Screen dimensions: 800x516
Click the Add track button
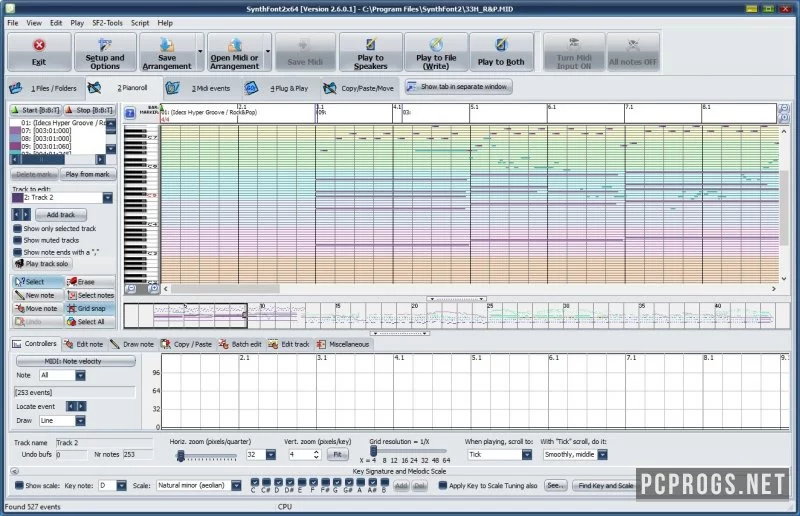[x=60, y=215]
